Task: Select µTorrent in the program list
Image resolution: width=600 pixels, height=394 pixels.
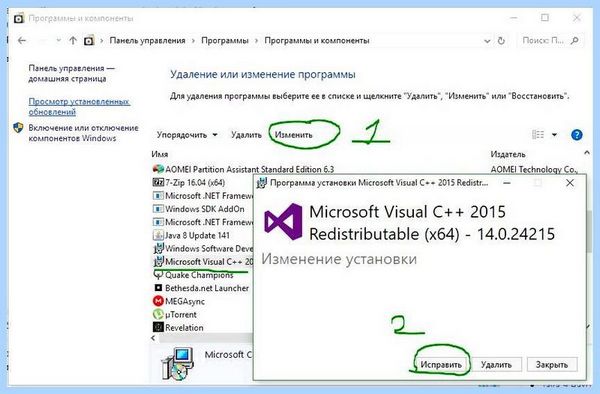Action: coord(181,314)
